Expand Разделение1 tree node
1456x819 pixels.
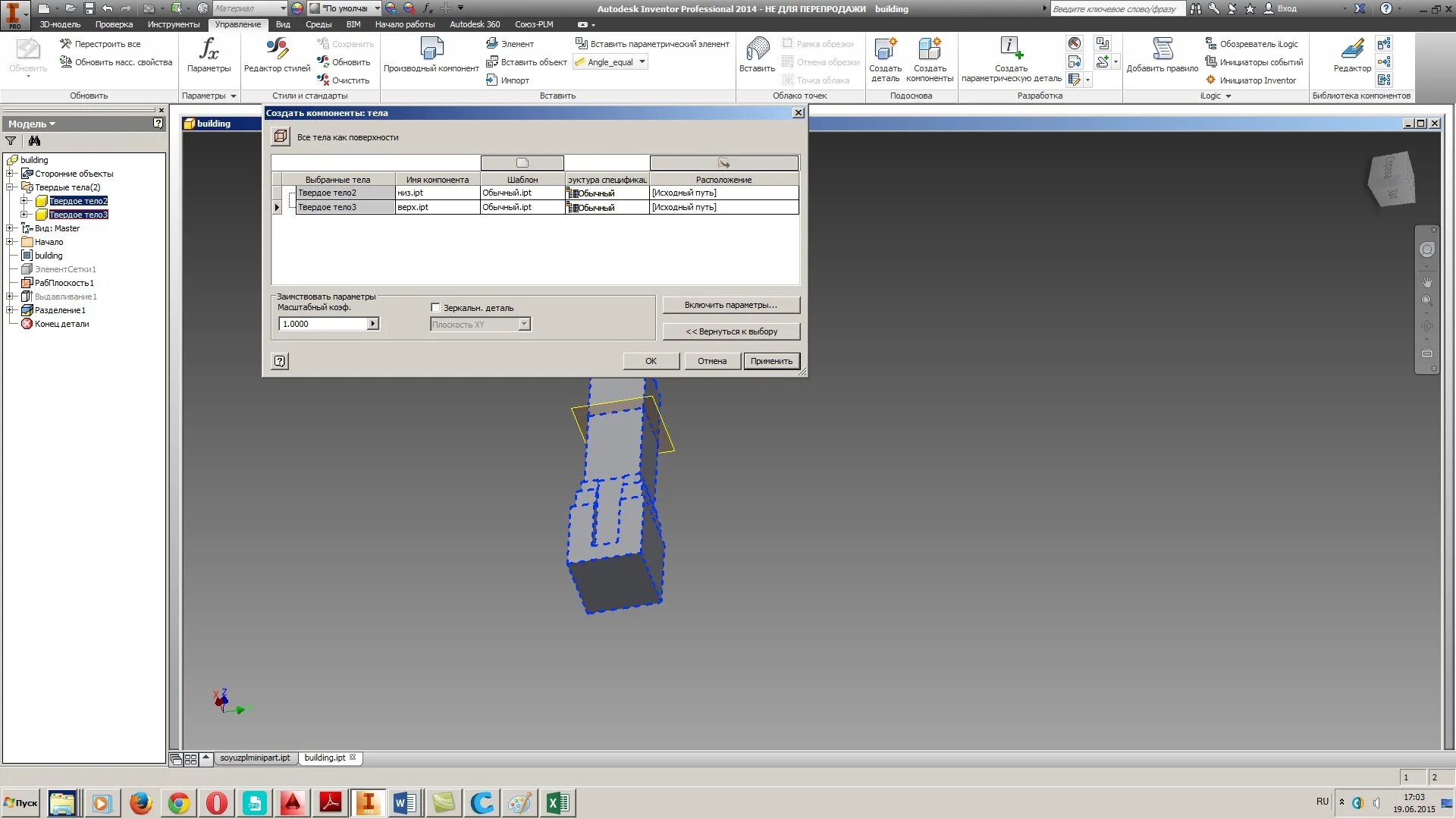pos(10,310)
